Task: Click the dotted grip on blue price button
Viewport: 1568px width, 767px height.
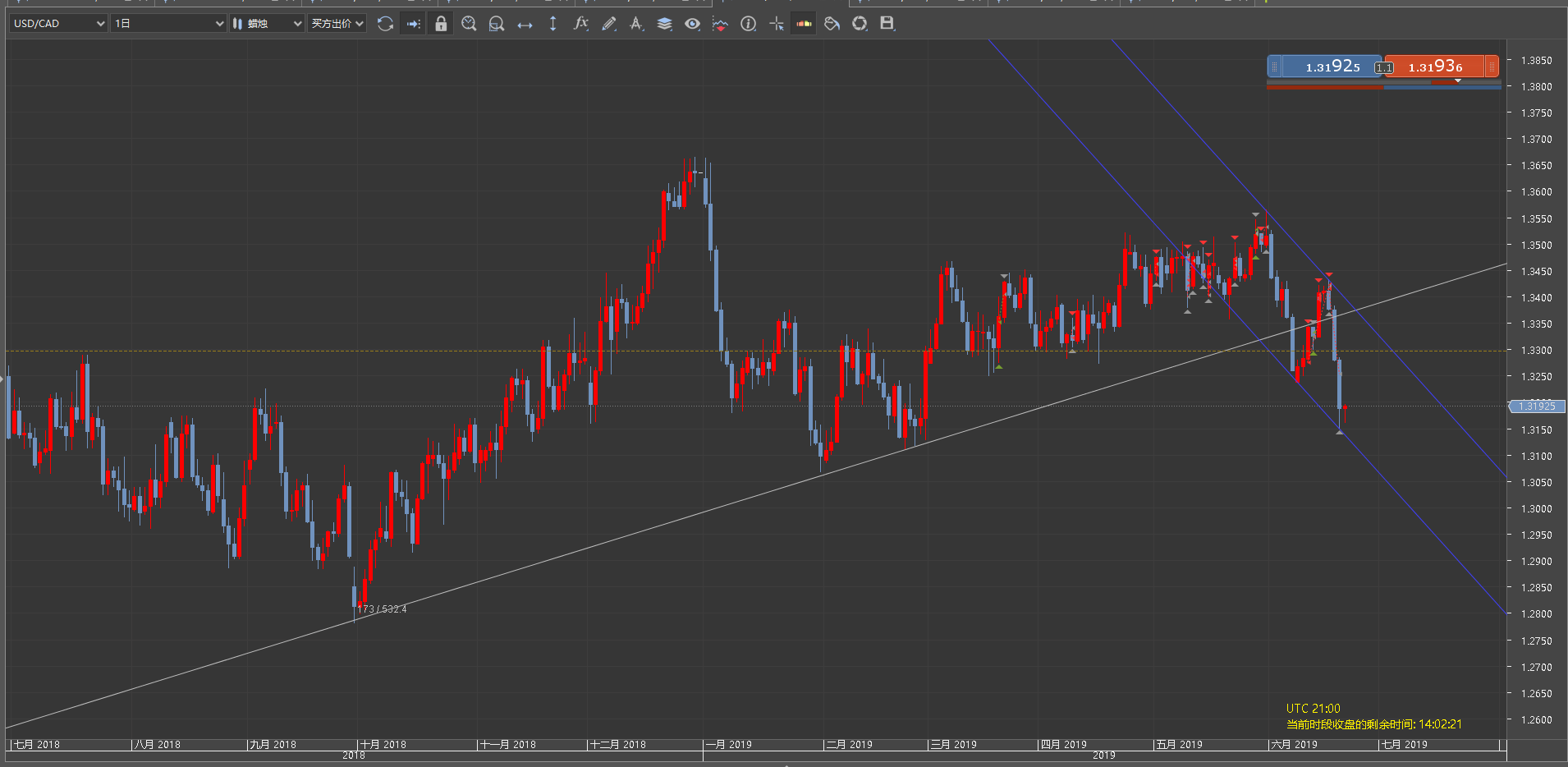Action: coord(1274,67)
